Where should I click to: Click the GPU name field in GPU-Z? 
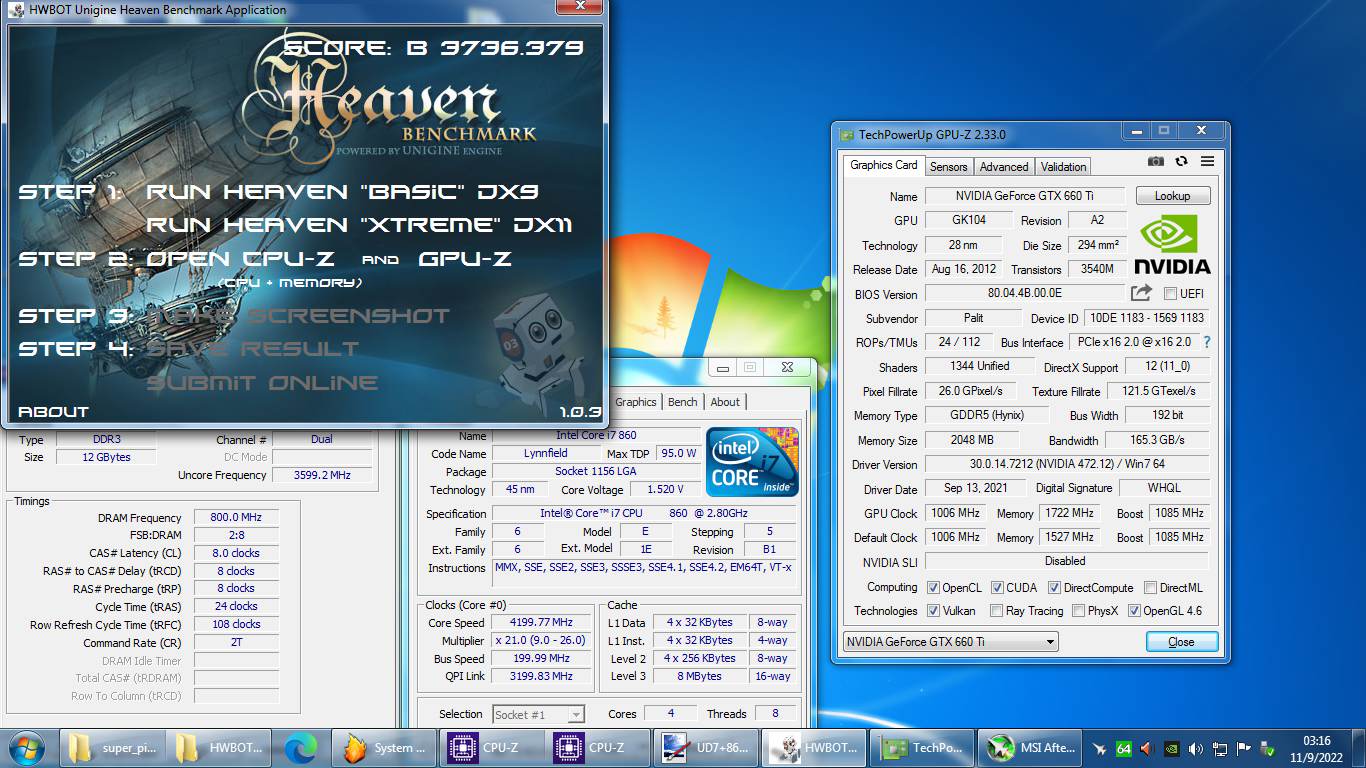coord(1024,196)
